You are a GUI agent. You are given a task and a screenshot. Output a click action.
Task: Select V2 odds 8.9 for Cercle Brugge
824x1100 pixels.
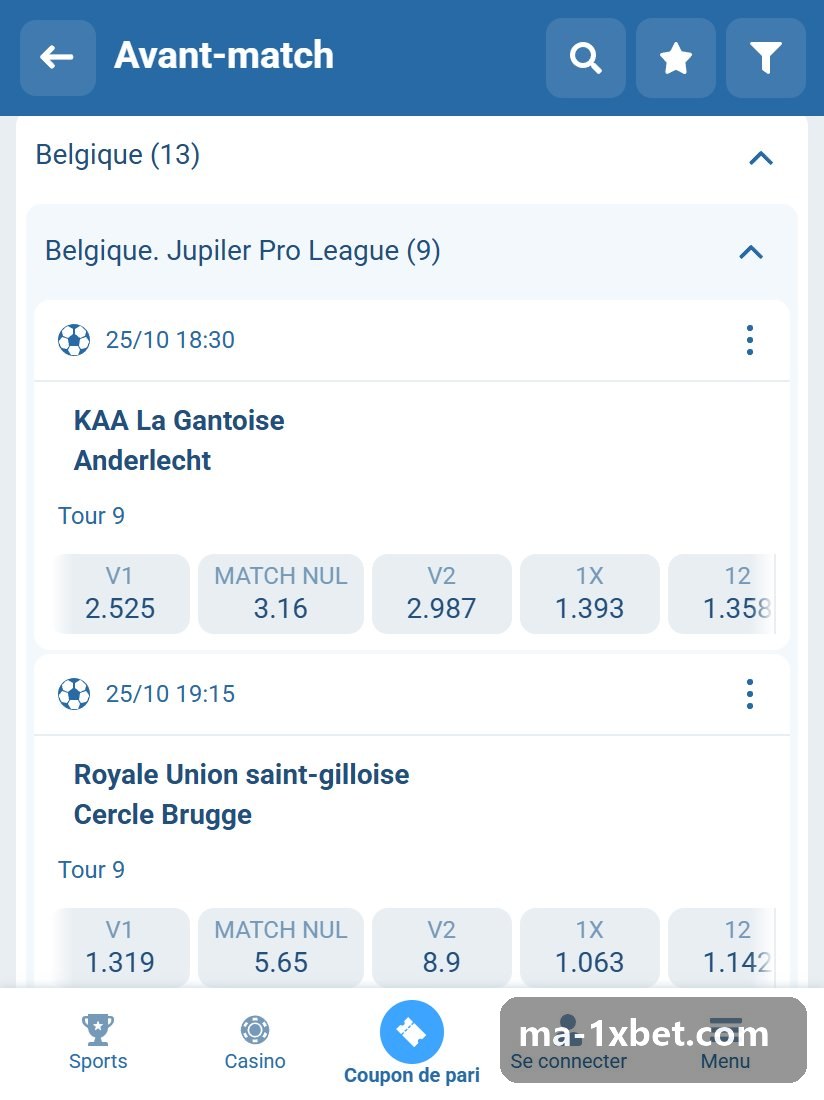441,947
